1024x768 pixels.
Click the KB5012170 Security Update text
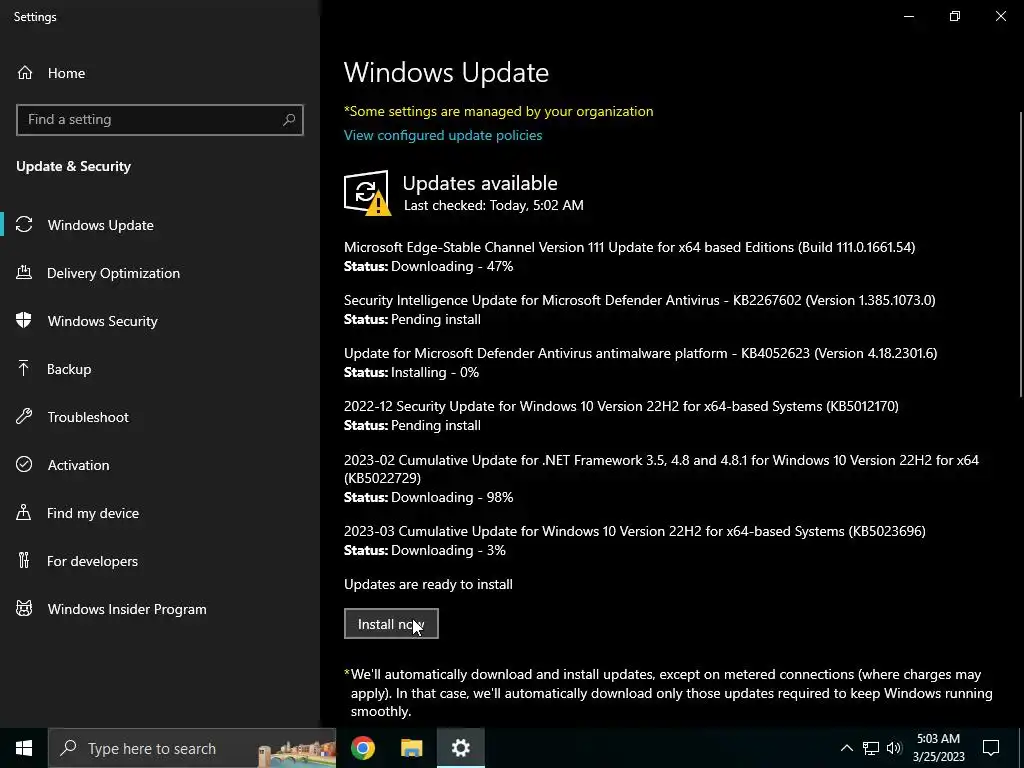621,406
